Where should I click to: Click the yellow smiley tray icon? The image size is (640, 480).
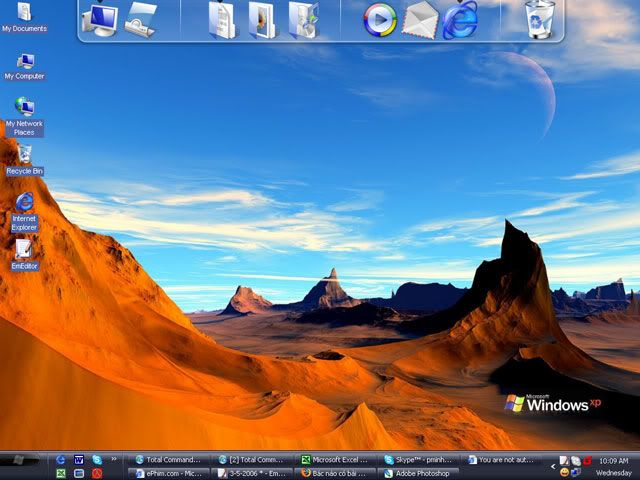tap(564, 473)
